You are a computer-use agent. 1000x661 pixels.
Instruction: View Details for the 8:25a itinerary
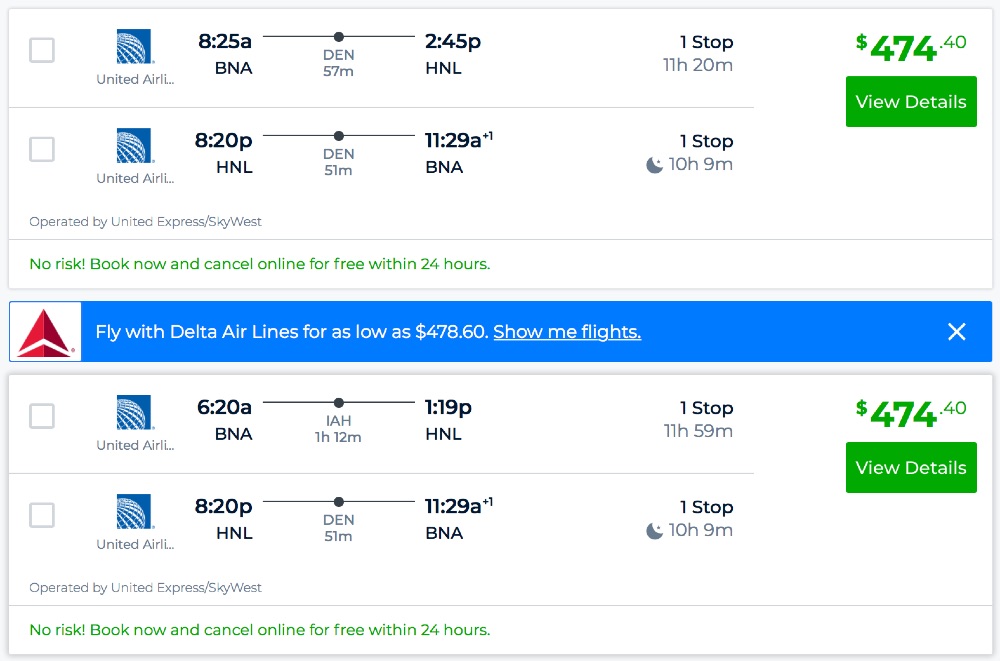(x=911, y=102)
